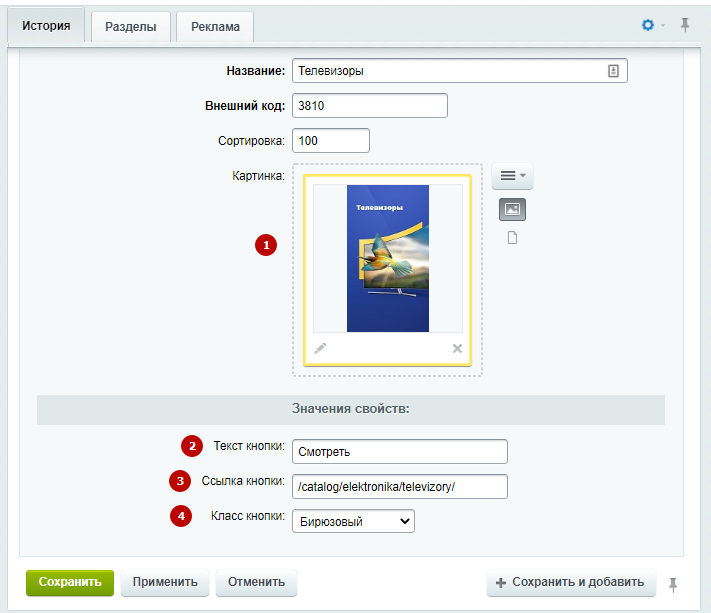Click the Внешний код field with 3810
The width and height of the screenshot is (711, 613).
pos(370,106)
